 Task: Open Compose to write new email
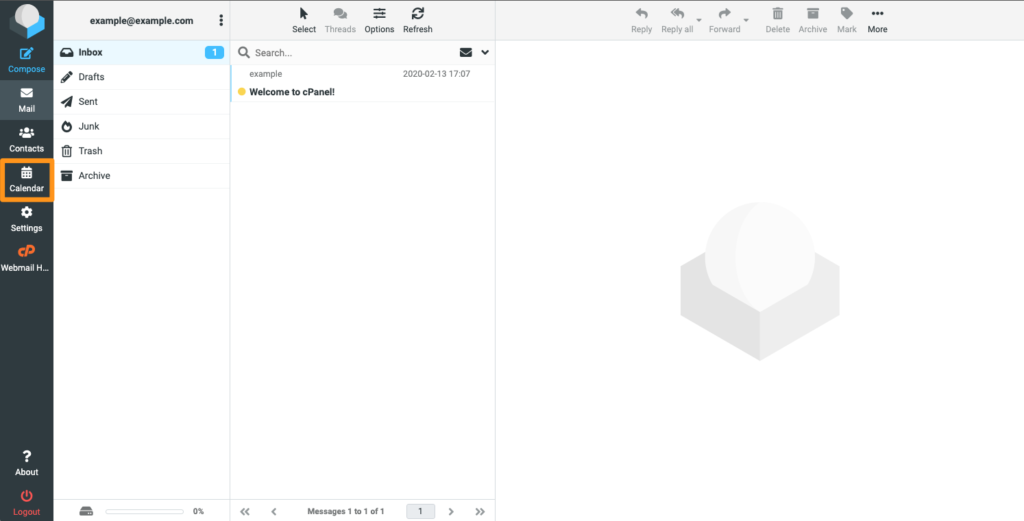point(26,59)
